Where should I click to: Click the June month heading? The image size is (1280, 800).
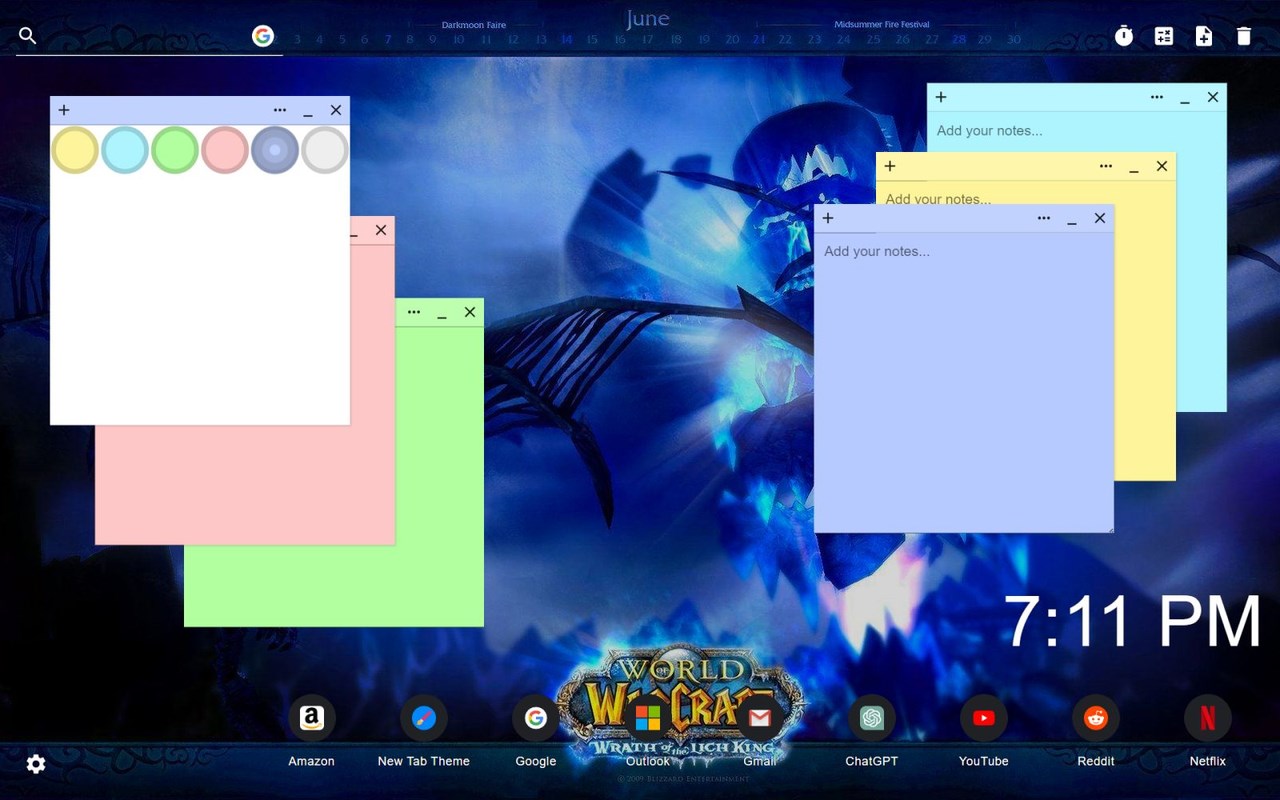(647, 18)
